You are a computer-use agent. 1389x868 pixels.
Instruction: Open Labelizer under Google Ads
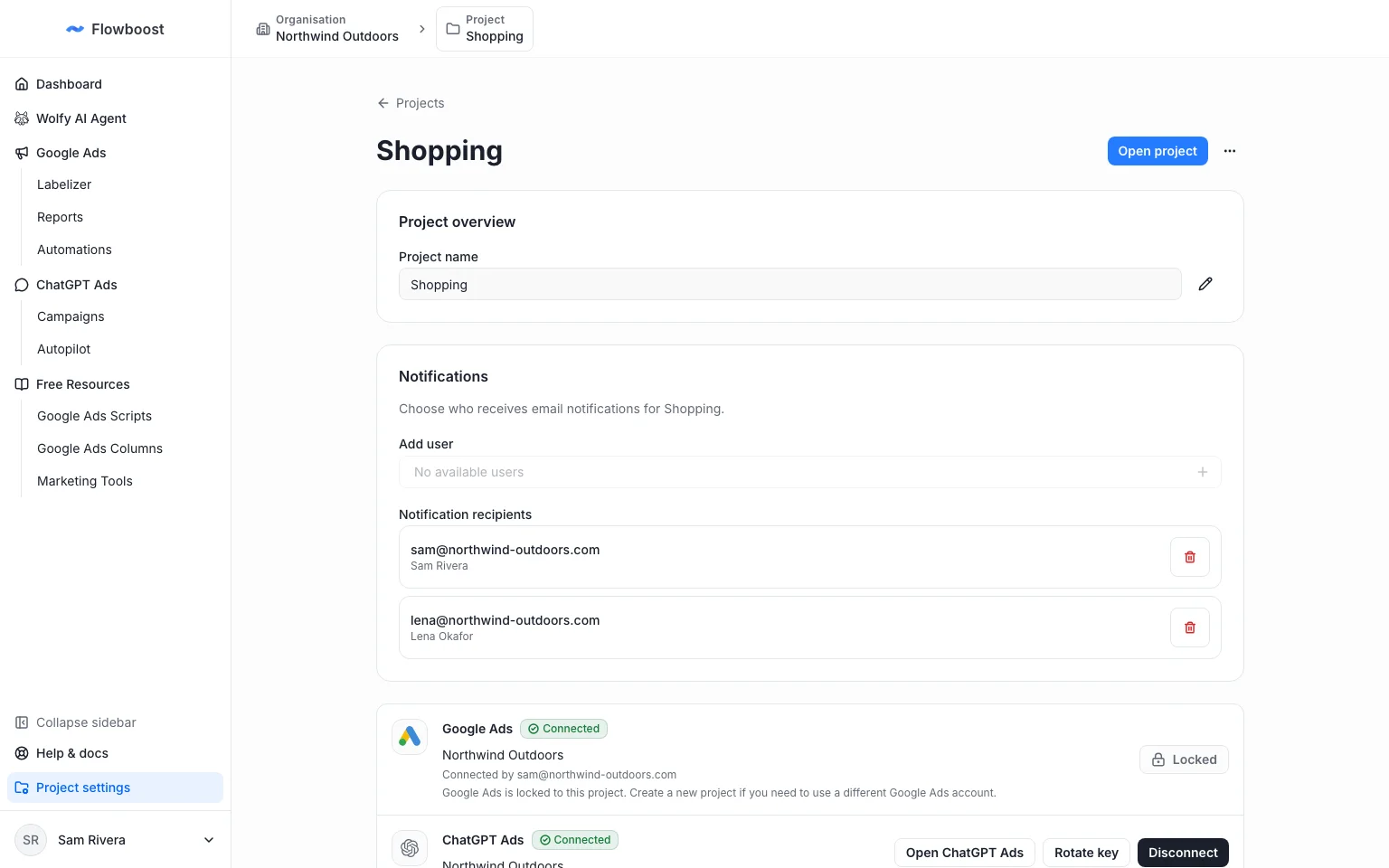coord(64,184)
